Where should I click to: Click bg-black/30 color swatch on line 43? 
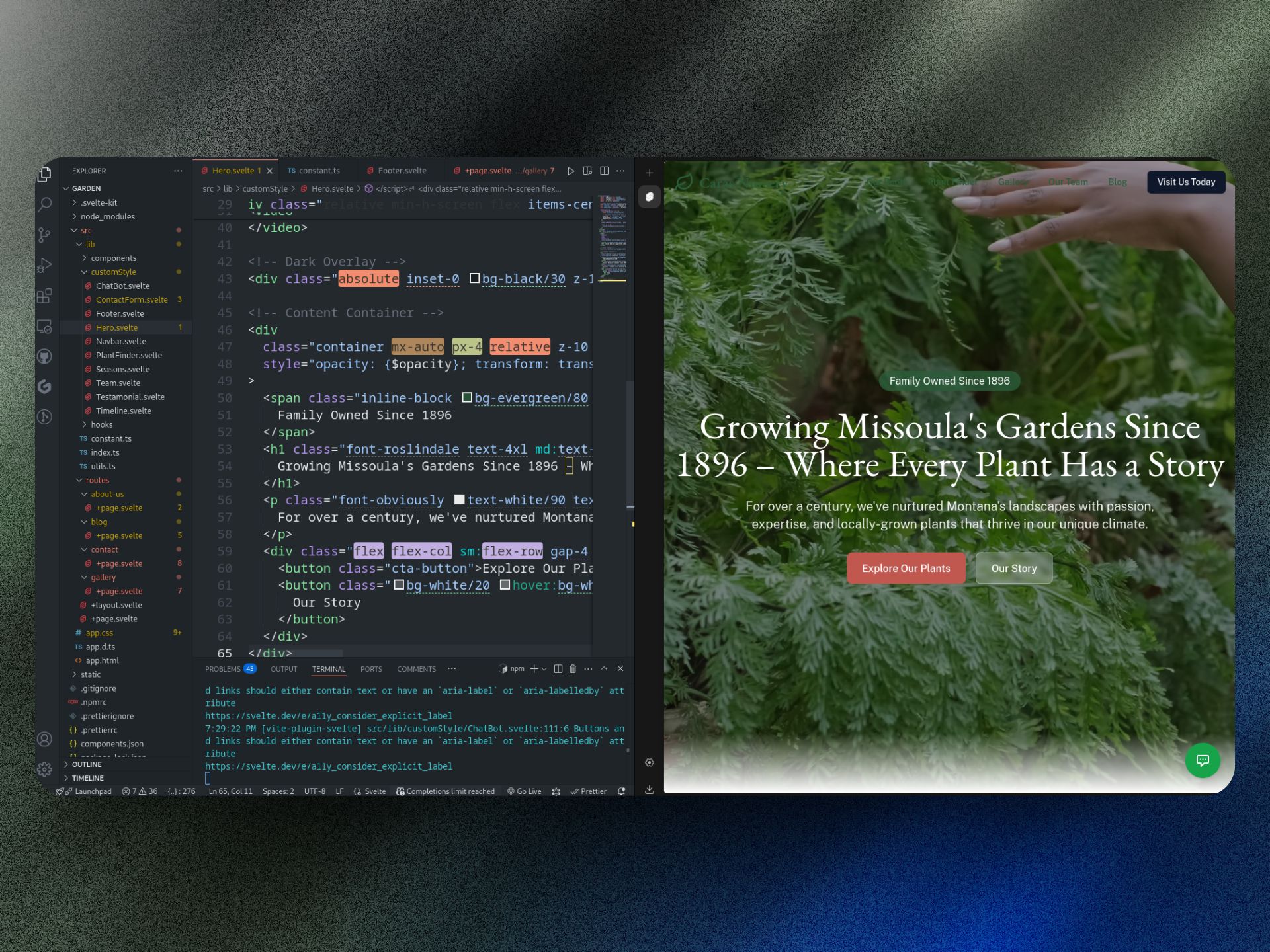pos(474,278)
